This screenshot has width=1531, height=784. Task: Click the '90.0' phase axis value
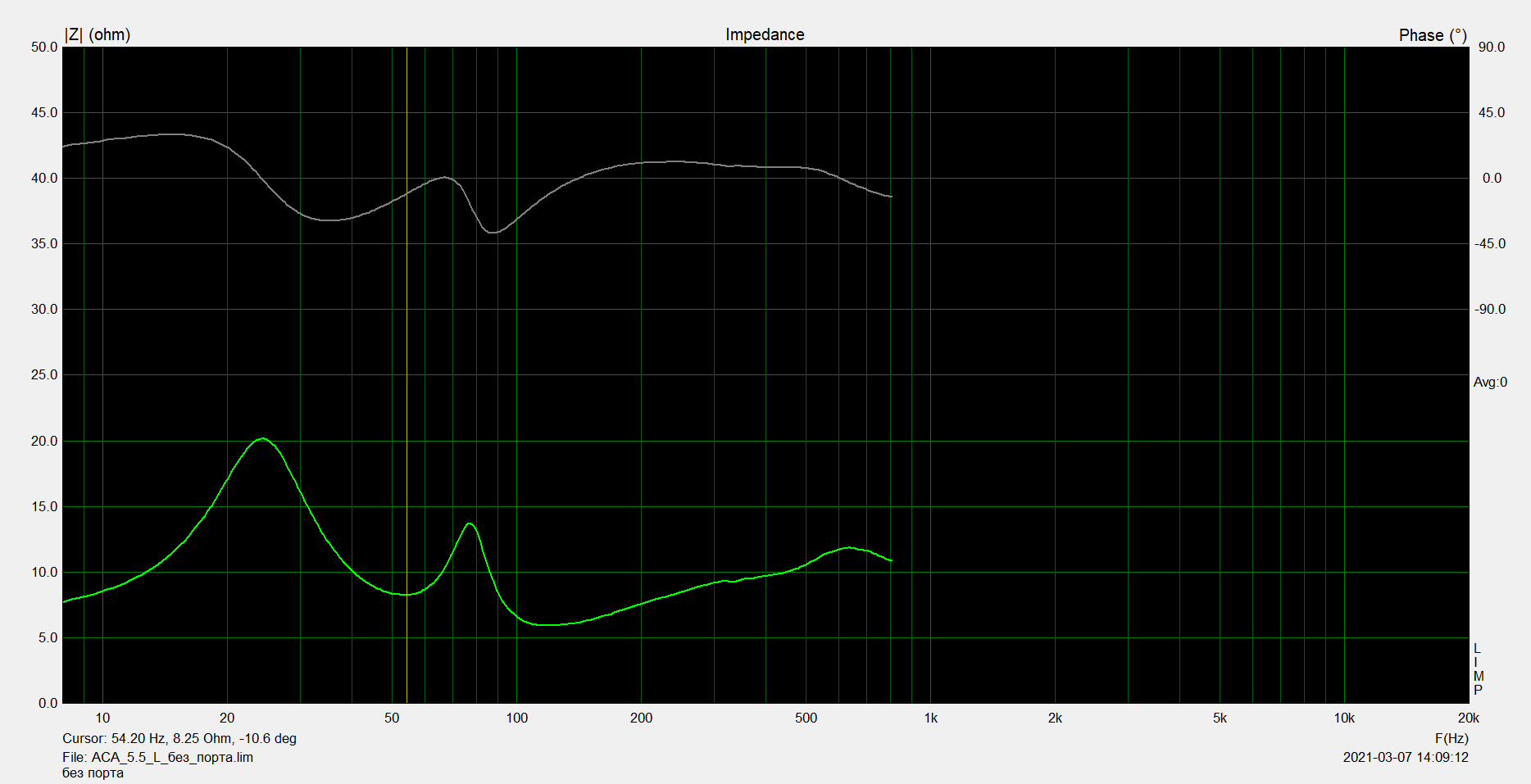coord(1492,47)
